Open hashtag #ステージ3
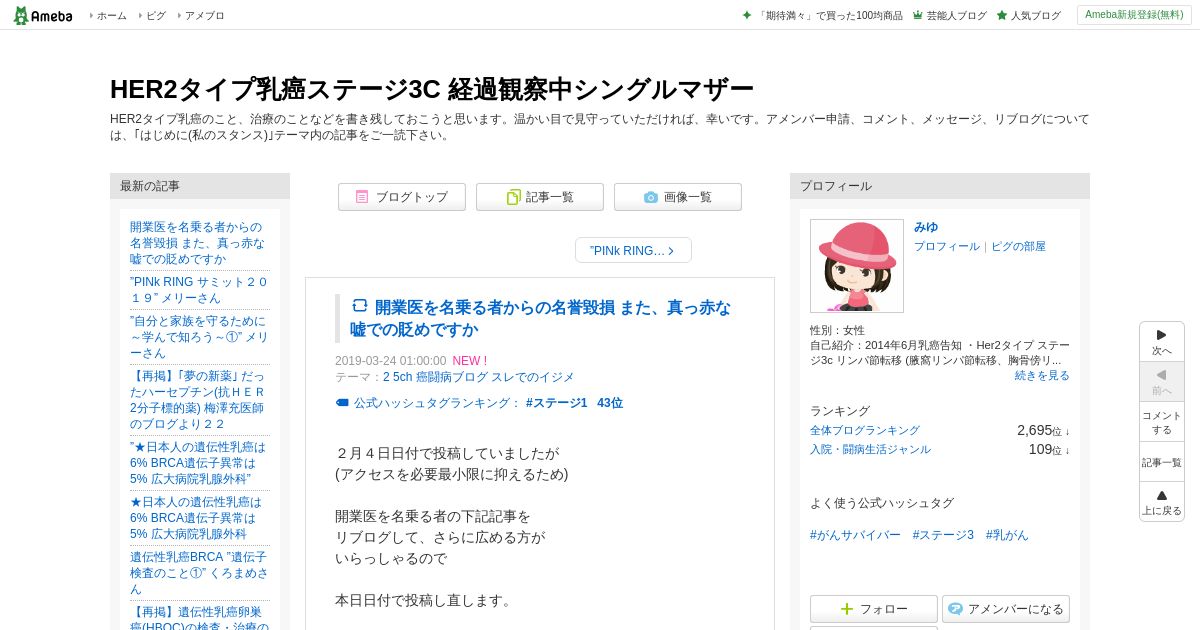The image size is (1200, 630). [x=943, y=535]
